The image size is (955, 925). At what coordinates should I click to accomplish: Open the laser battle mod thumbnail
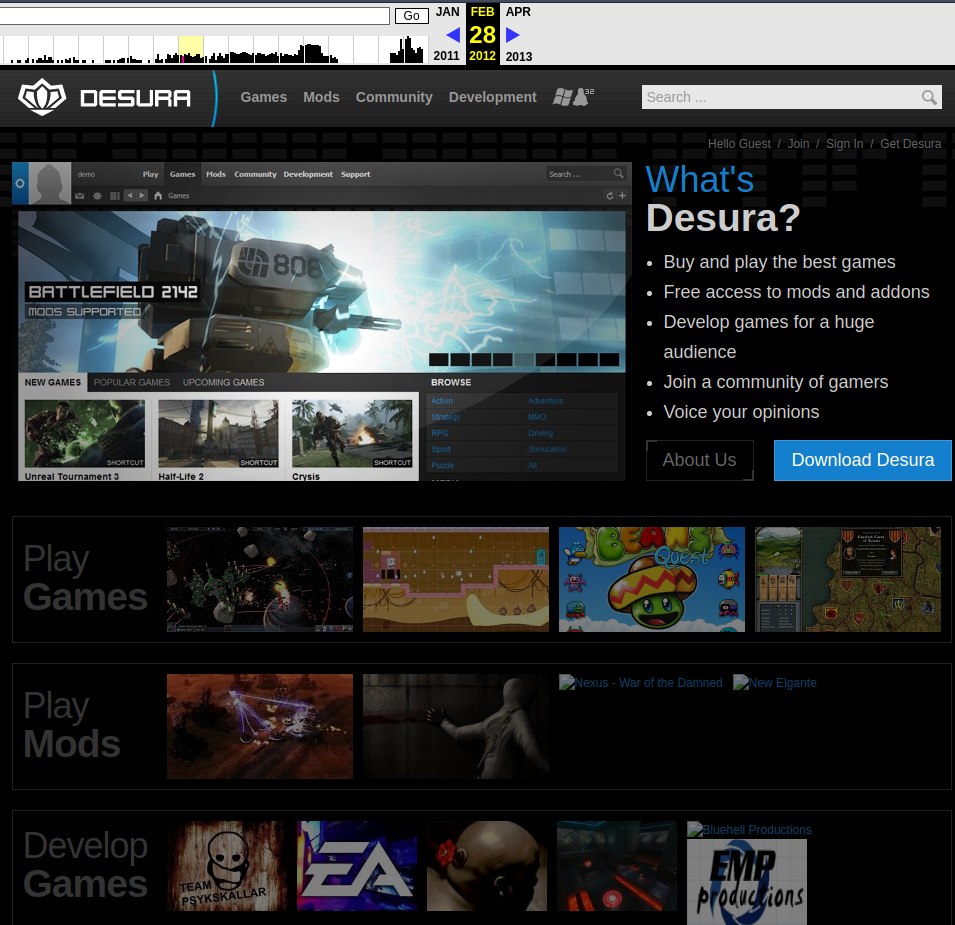click(259, 726)
